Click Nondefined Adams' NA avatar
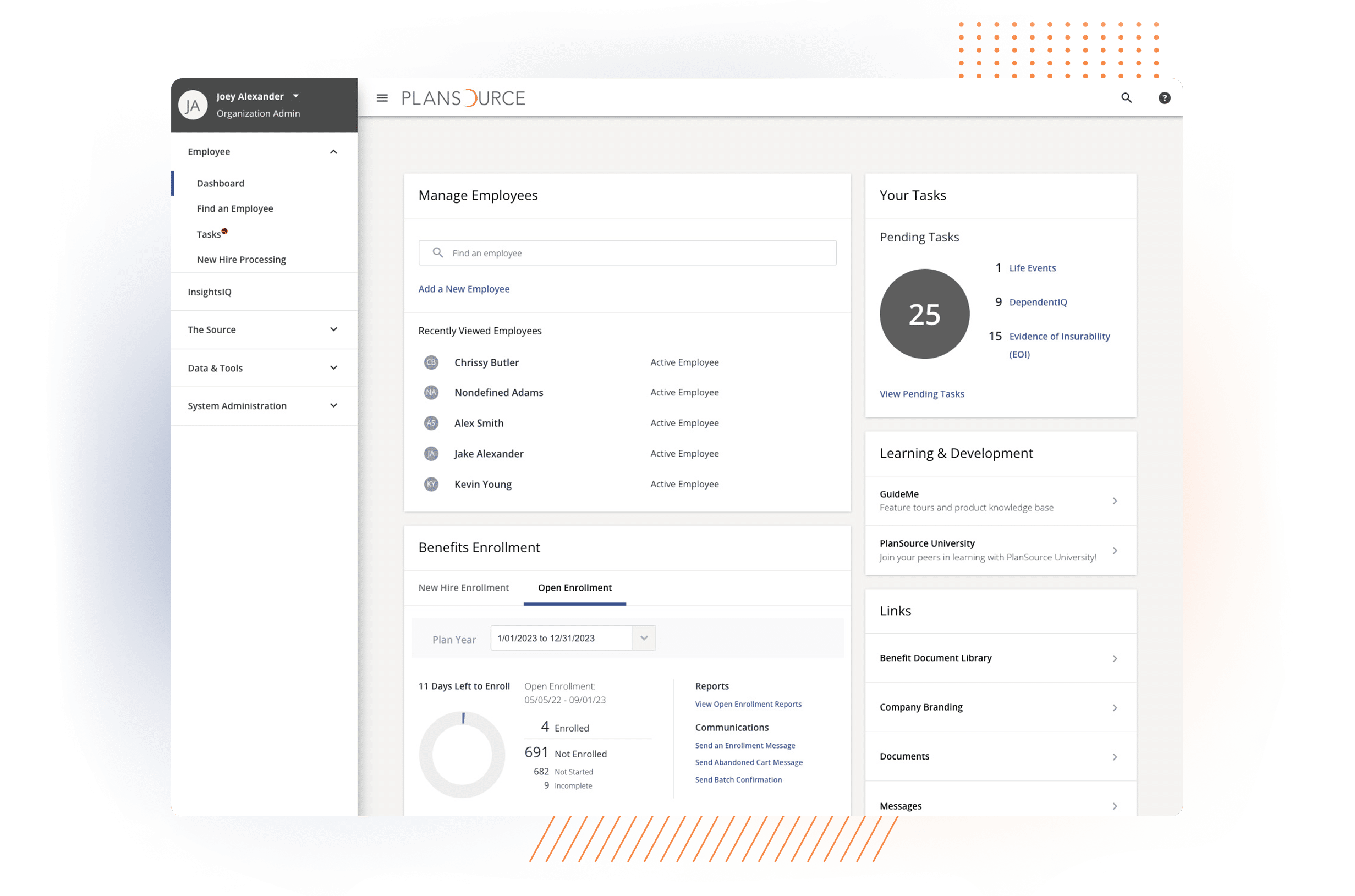Screen dimensions: 1355x896 pyautogui.click(x=431, y=393)
